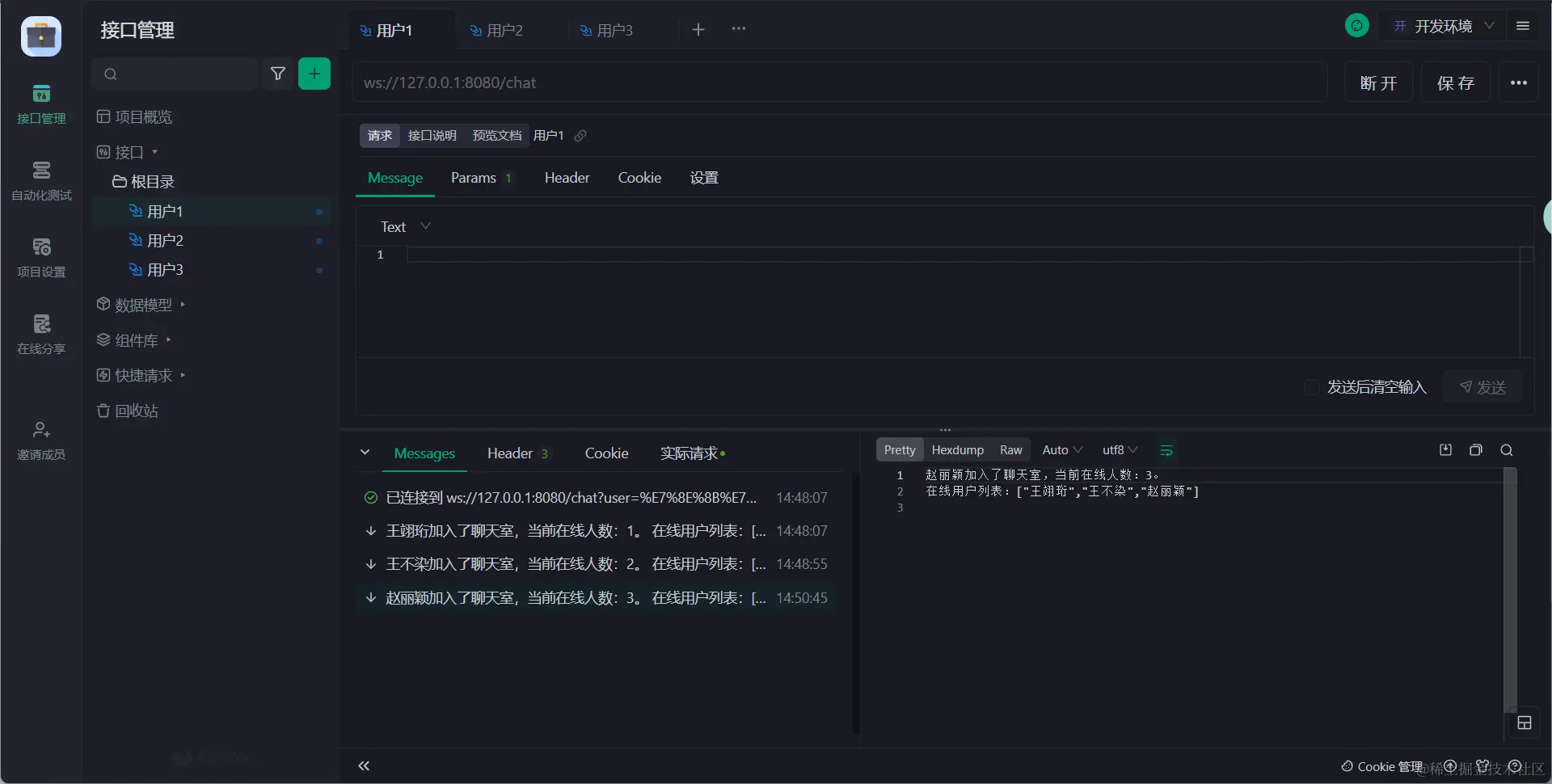Click the project briefcase logo
The image size is (1552, 784).
[x=41, y=36]
